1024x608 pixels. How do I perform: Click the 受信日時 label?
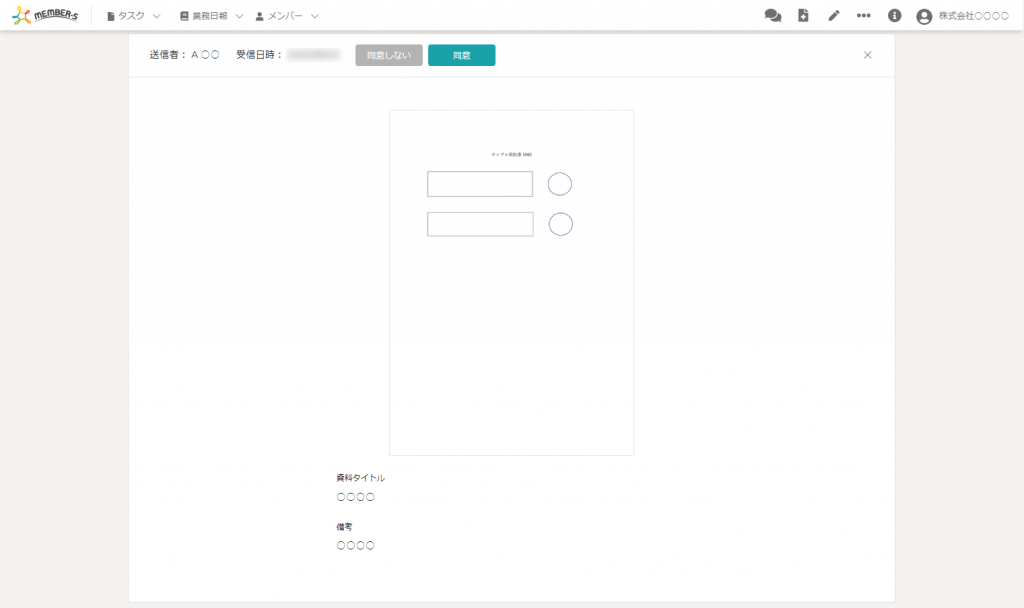pyautogui.click(x=259, y=55)
